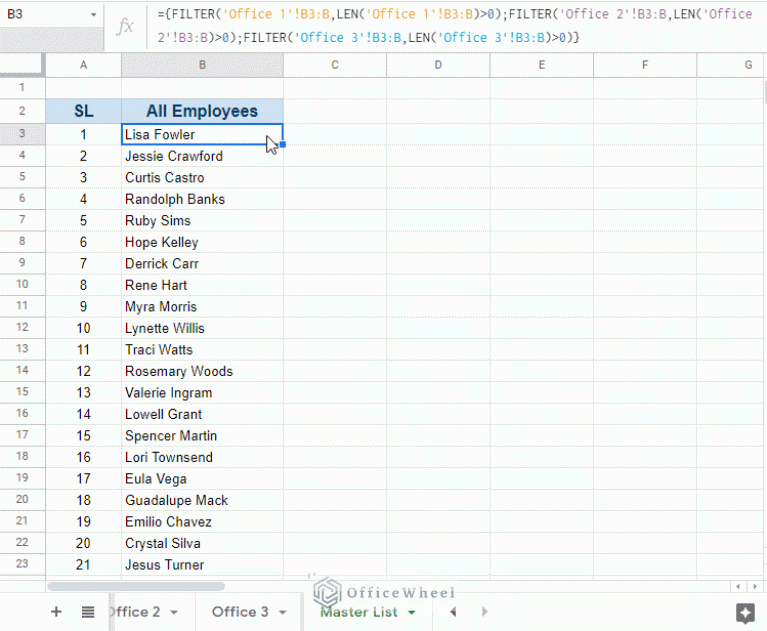Expand the Office 3 tab dropdown arrow
Screen dimensions: 767x631
click(283, 612)
